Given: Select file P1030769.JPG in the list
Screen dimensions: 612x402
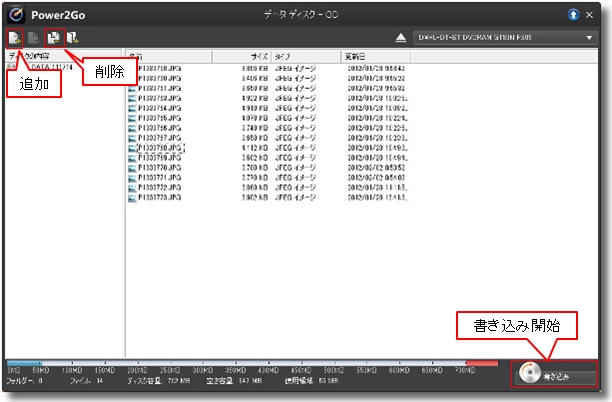Looking at the screenshot, I should click(159, 158).
